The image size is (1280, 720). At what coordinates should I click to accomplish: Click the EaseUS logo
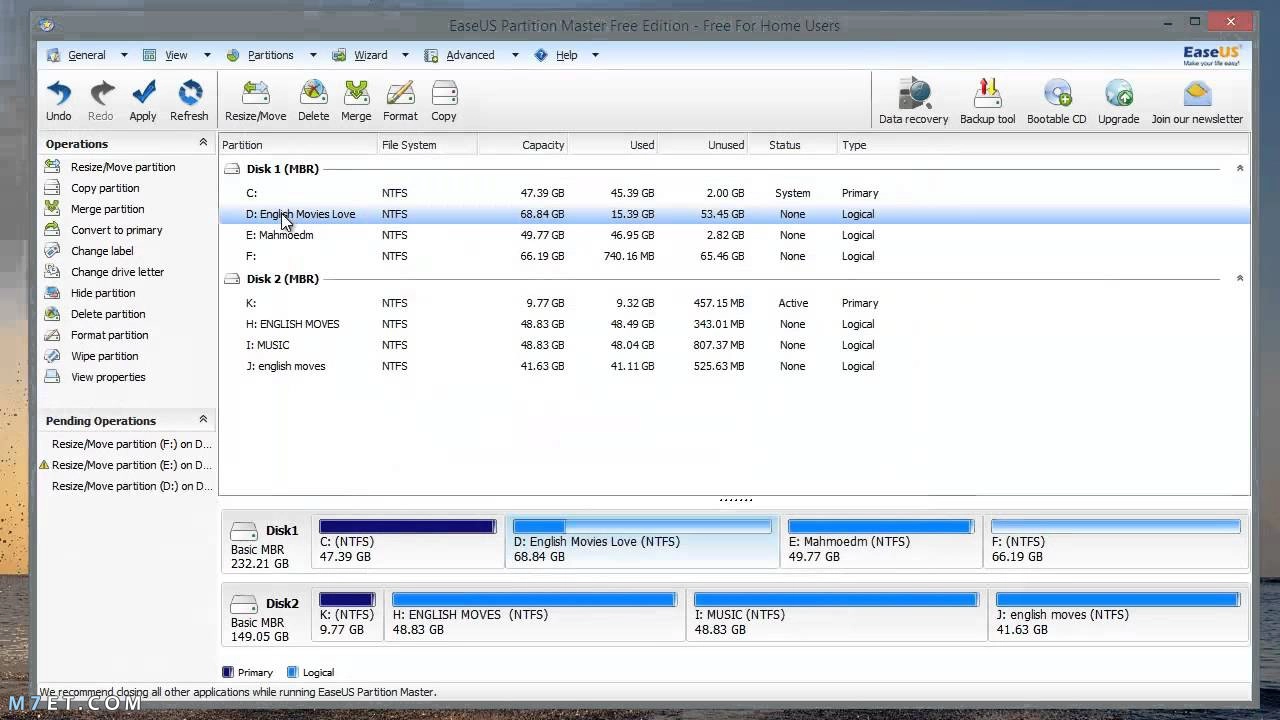tap(1211, 55)
